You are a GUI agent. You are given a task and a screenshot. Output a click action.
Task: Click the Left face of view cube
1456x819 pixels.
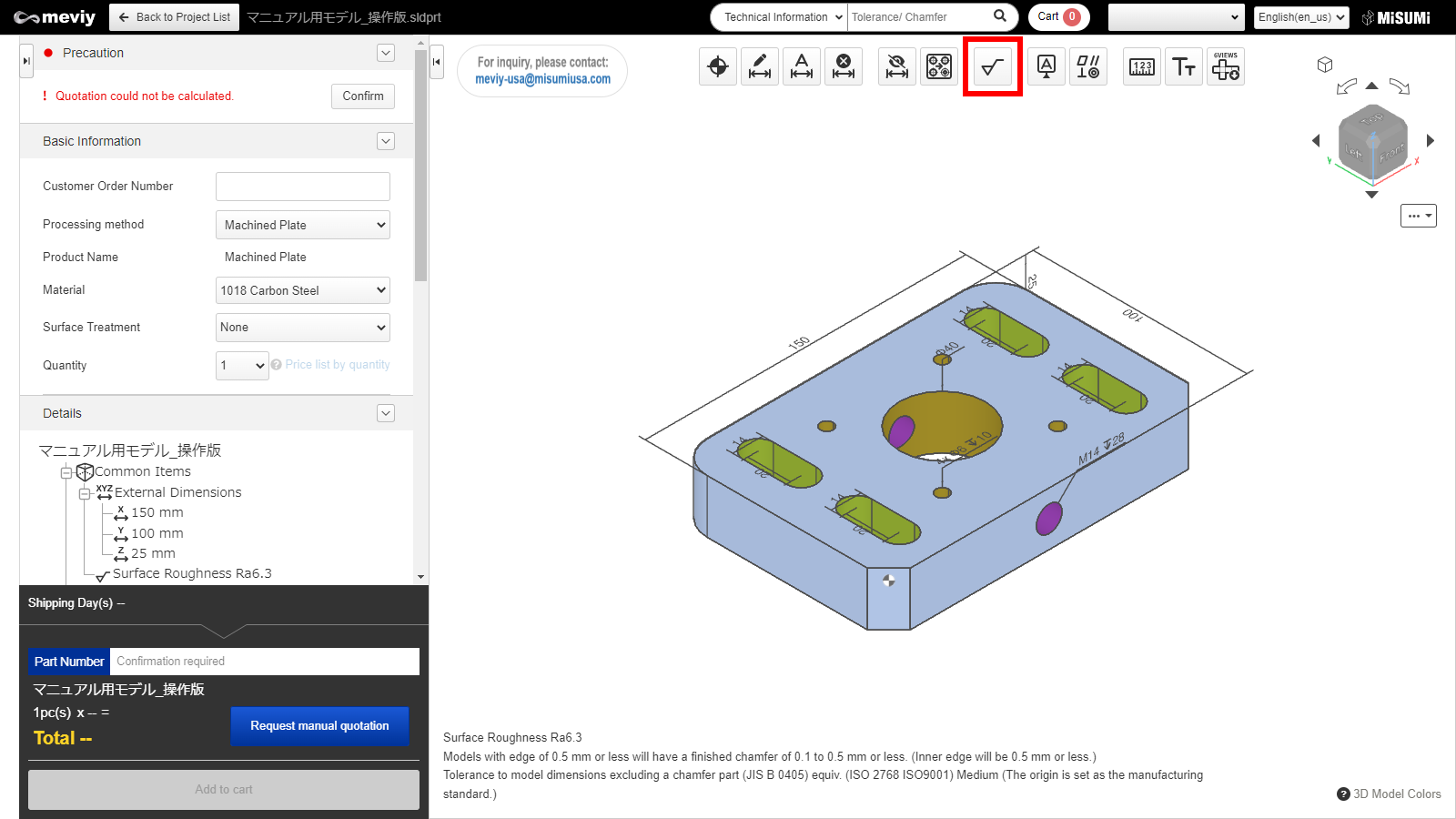[1355, 152]
